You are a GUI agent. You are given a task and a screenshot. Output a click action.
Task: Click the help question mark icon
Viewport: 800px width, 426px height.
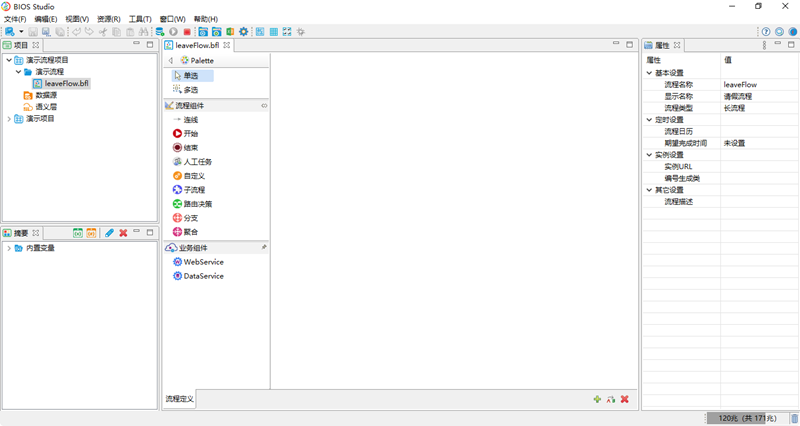pyautogui.click(x=766, y=32)
